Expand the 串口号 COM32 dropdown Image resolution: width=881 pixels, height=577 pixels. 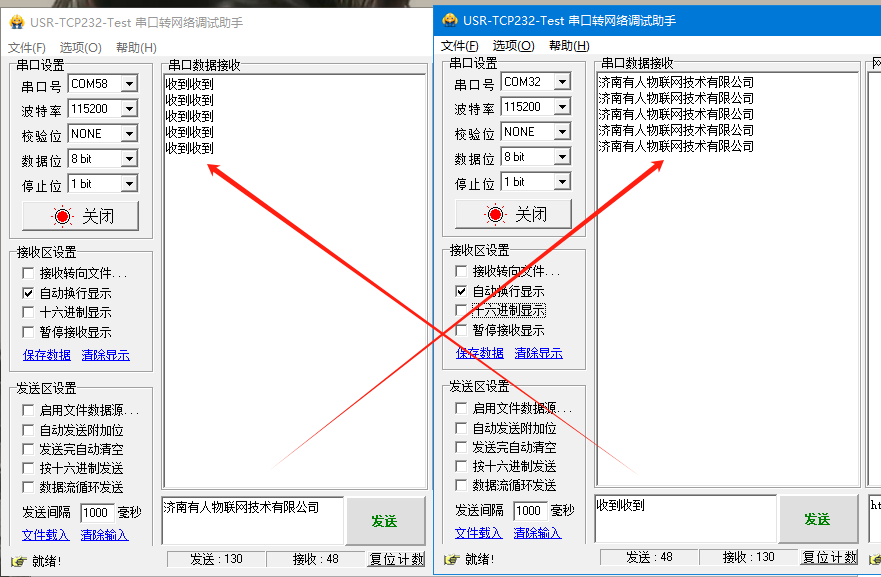click(561, 82)
